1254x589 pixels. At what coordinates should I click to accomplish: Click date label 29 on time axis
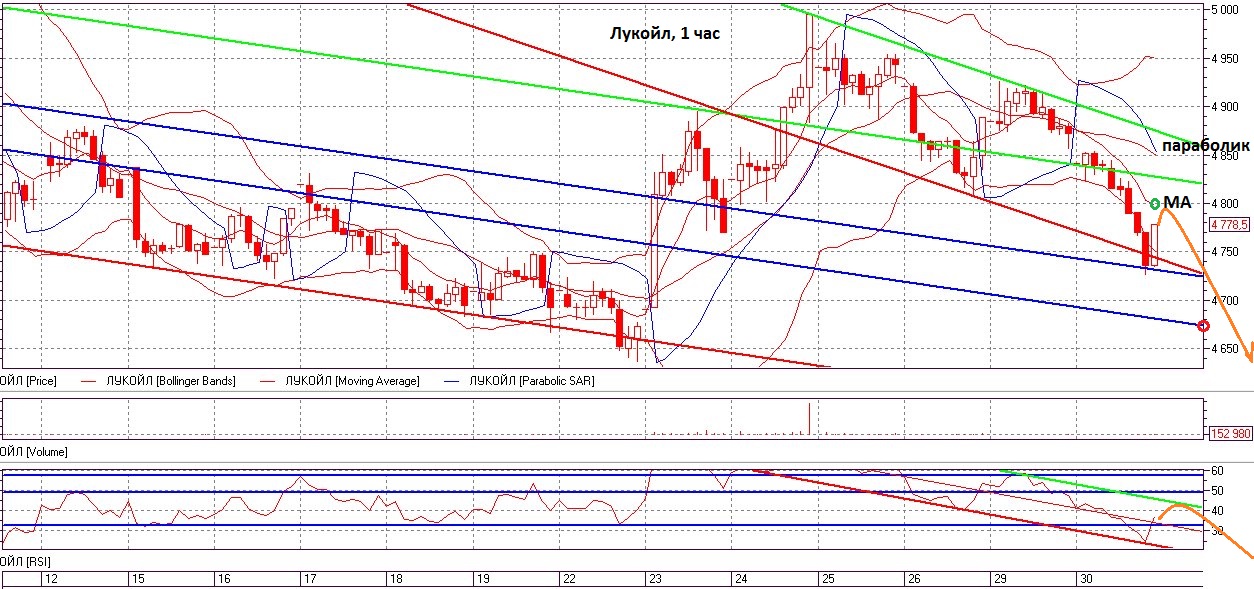[998, 579]
